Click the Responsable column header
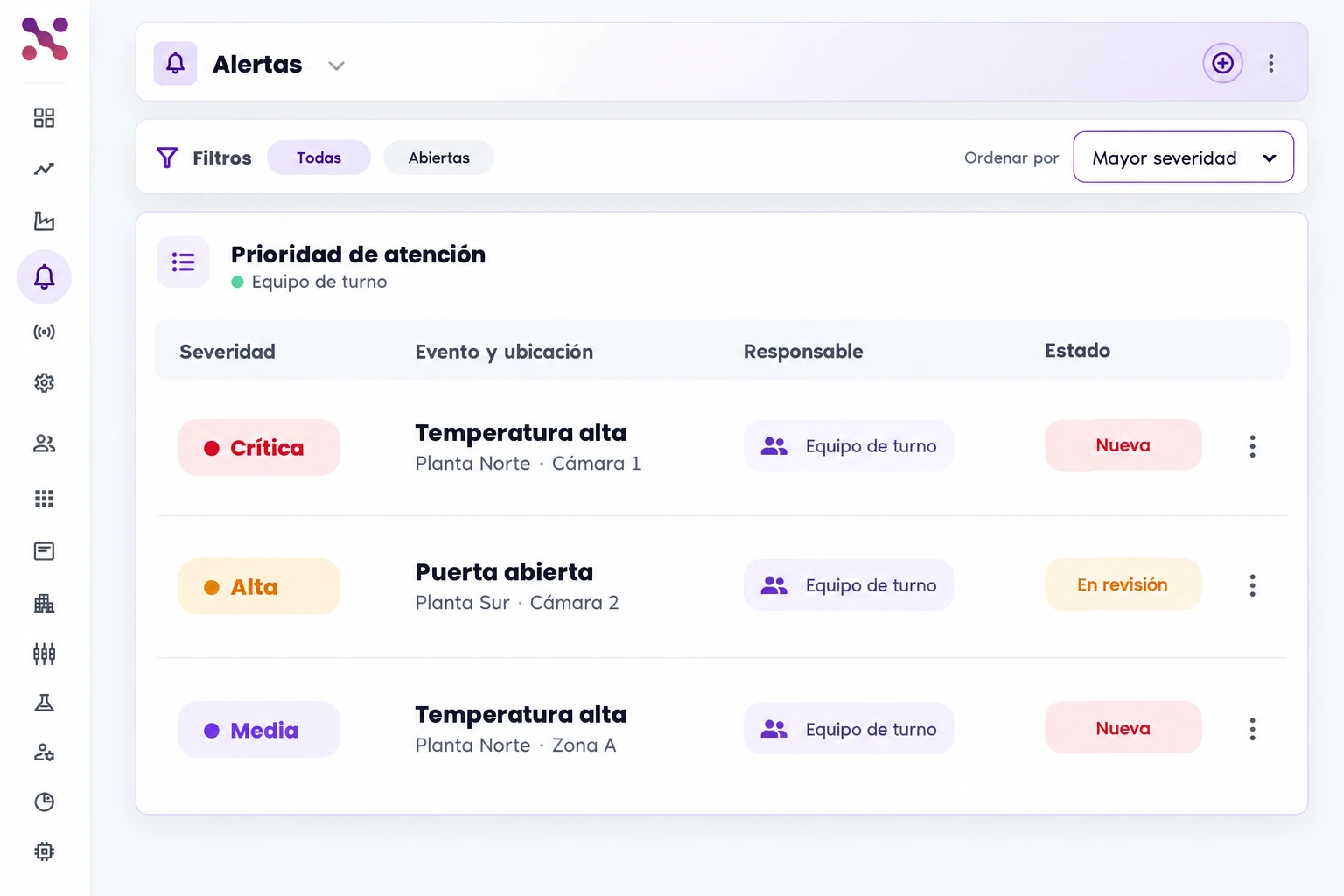Screen dimensions: 1344x896 click(803, 352)
